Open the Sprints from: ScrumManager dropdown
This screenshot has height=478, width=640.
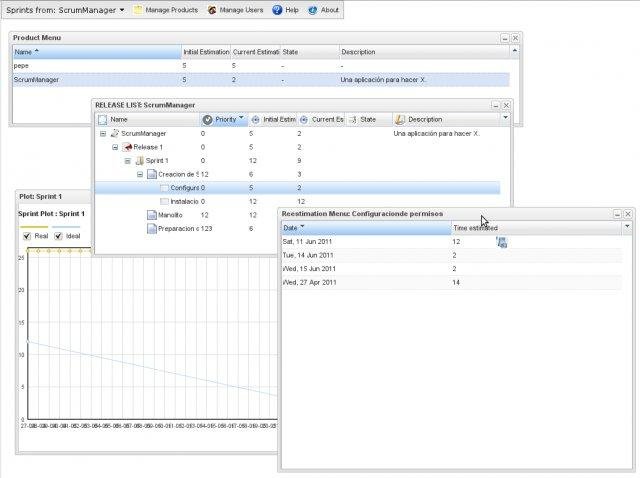65,10
